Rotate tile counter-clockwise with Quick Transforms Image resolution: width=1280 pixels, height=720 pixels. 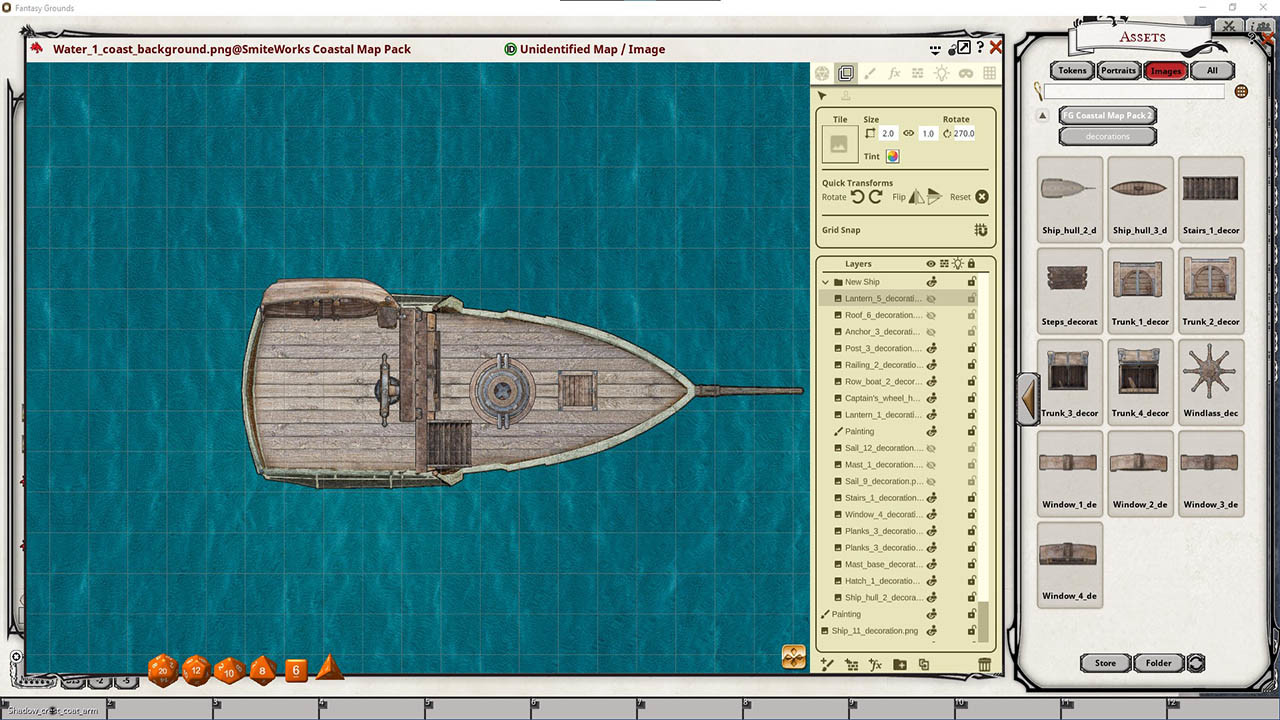click(857, 197)
